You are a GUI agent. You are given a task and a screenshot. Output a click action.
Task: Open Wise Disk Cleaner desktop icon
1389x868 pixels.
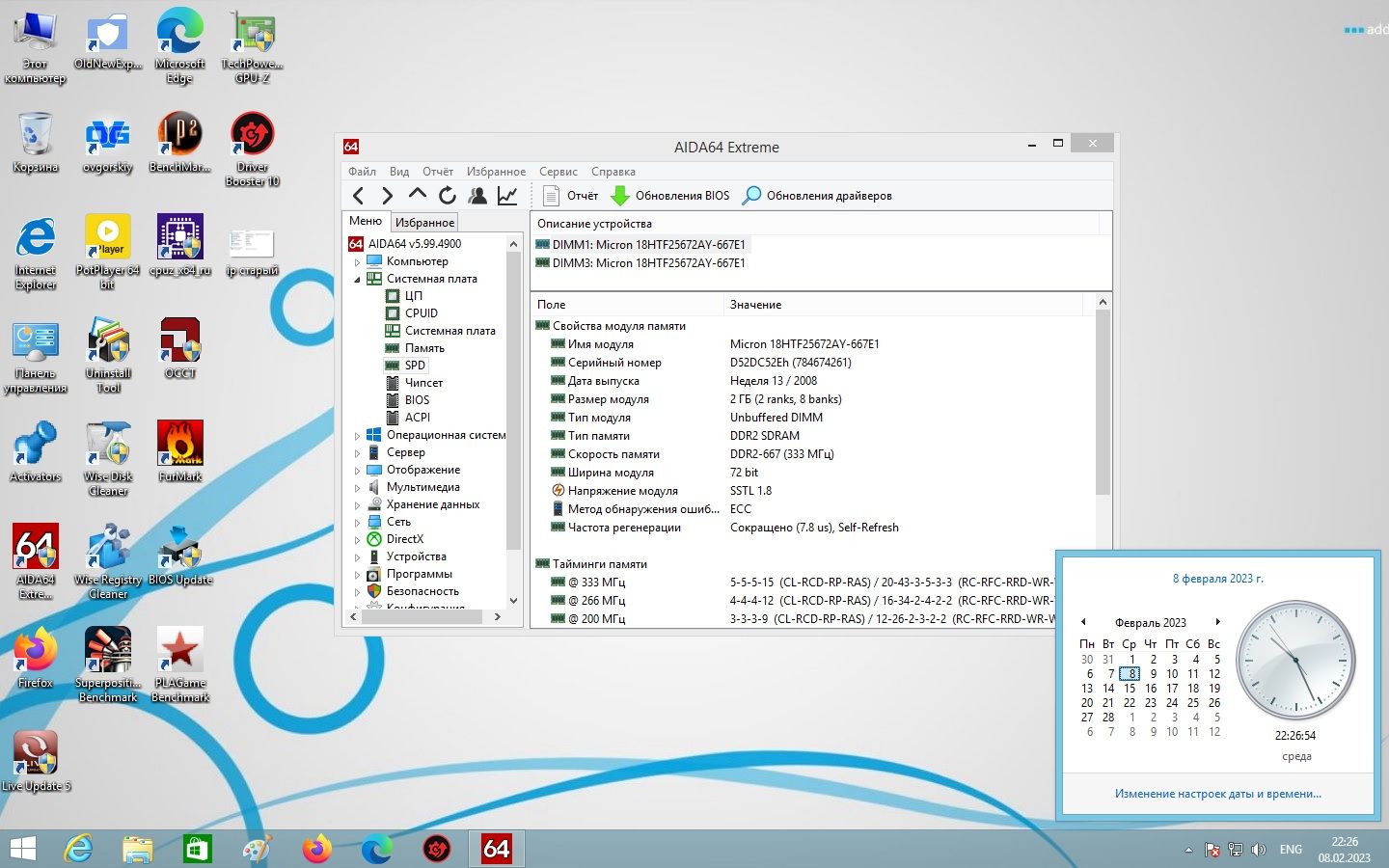pyautogui.click(x=108, y=457)
